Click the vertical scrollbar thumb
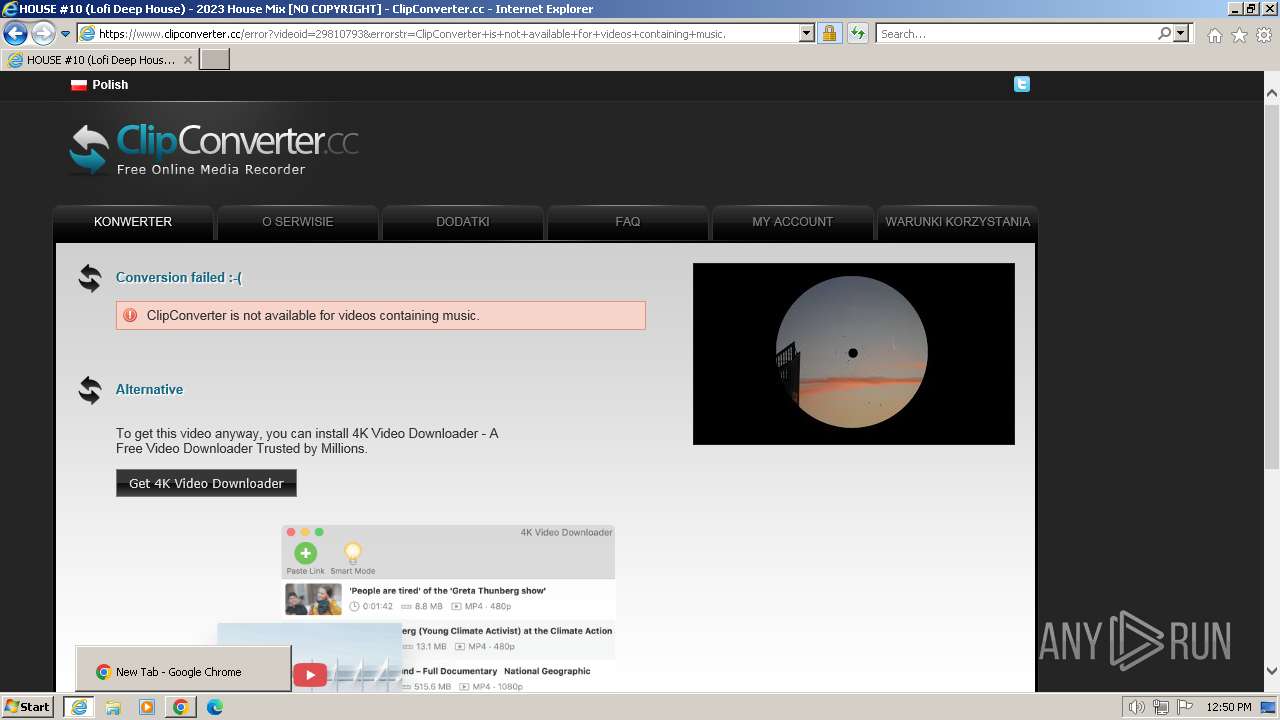This screenshot has width=1280, height=720. click(x=1271, y=286)
